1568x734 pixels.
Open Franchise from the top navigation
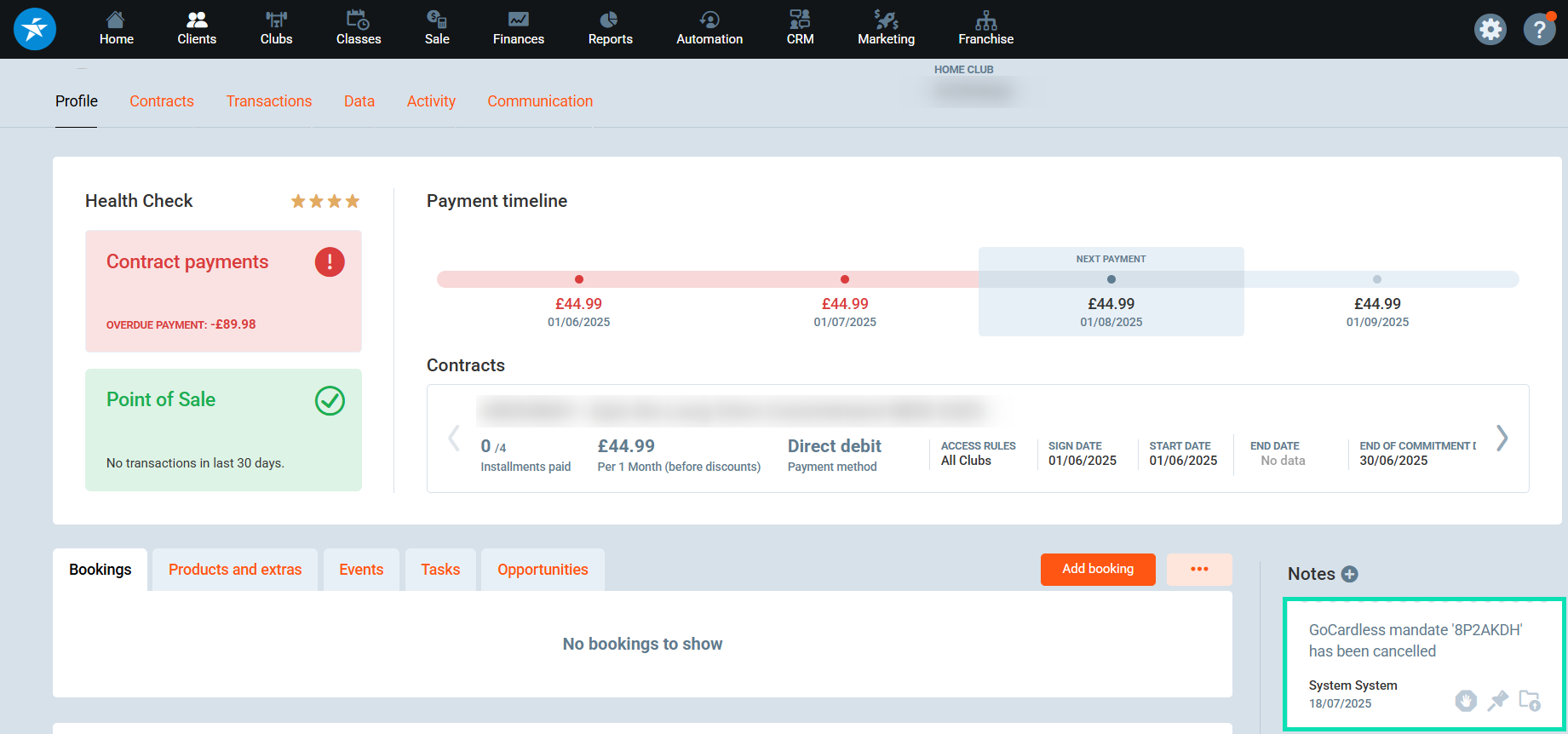point(985,29)
